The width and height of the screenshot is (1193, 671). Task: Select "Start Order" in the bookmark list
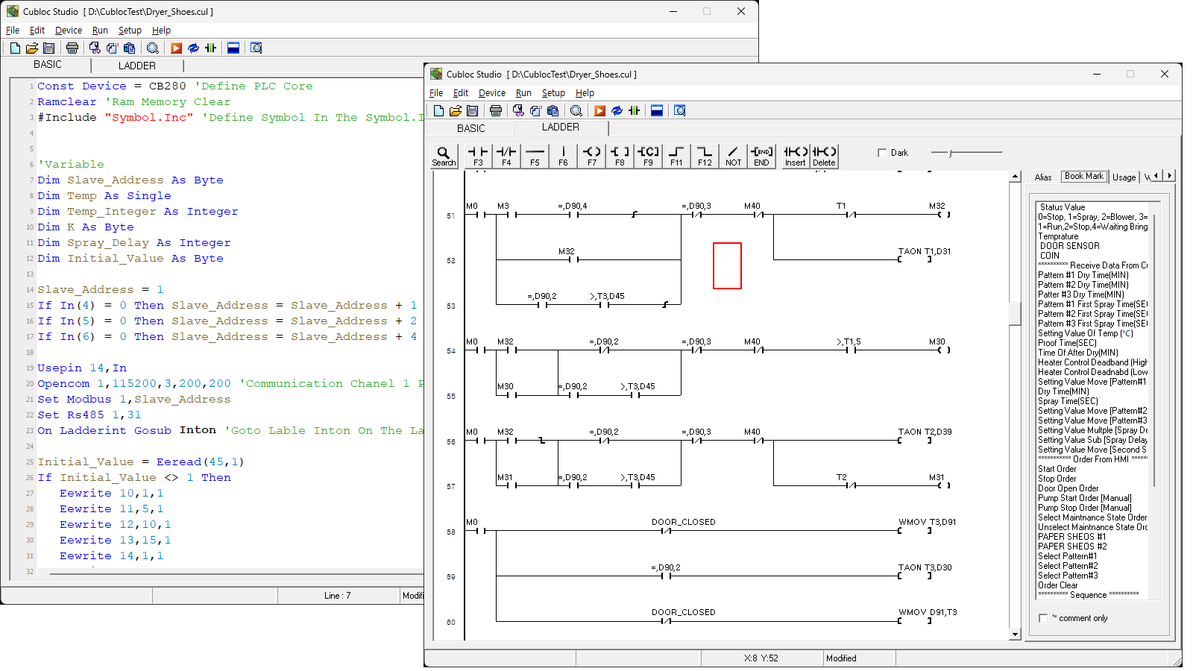tap(1057, 469)
